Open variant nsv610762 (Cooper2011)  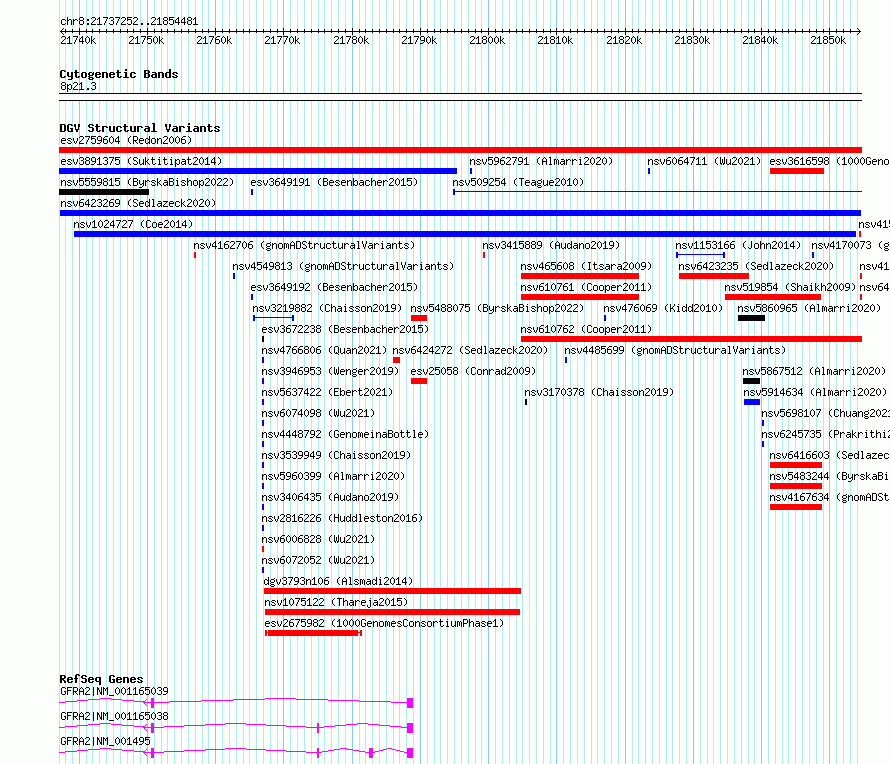pyautogui.click(x=586, y=329)
